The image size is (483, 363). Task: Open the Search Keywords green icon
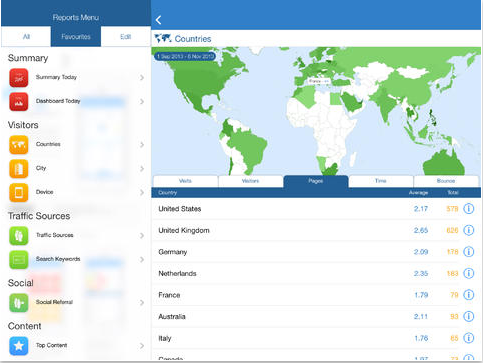19,259
